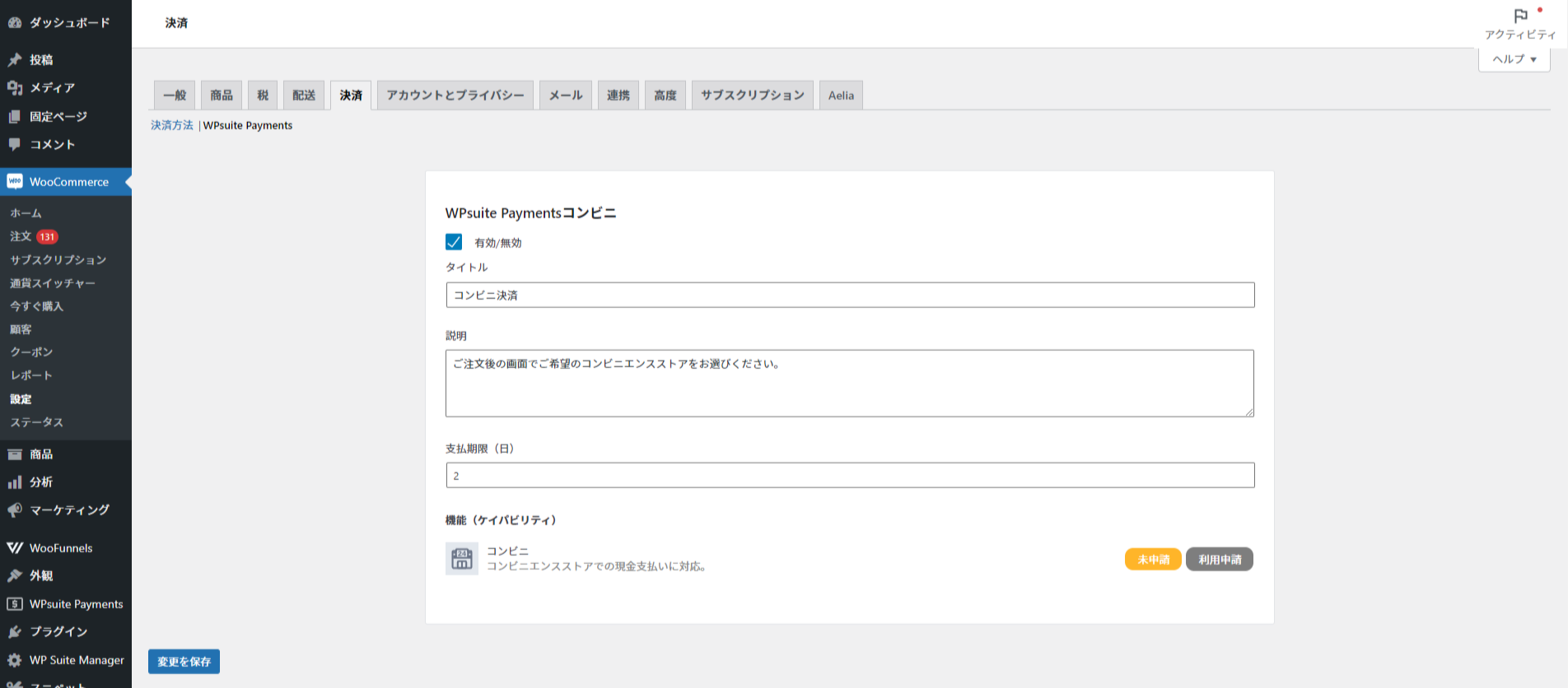1568x688 pixels.
Task: Click the WPsuite Payments breadcrumb text
Action: coord(248,125)
